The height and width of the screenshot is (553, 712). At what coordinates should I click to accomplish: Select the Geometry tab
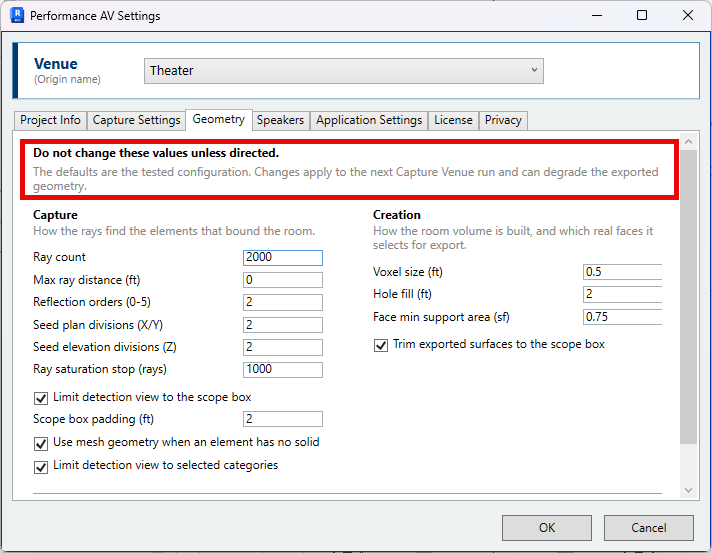tap(218, 119)
